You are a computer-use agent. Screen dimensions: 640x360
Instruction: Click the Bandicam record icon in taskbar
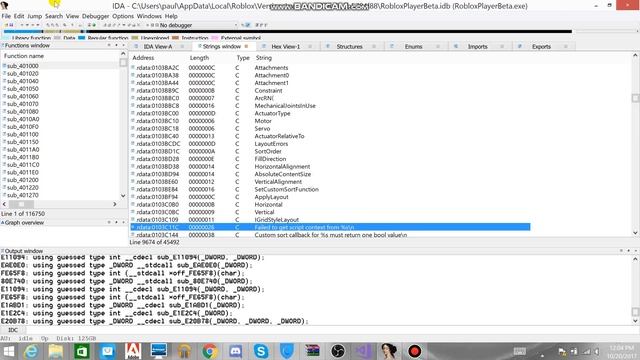pyautogui.click(x=415, y=351)
